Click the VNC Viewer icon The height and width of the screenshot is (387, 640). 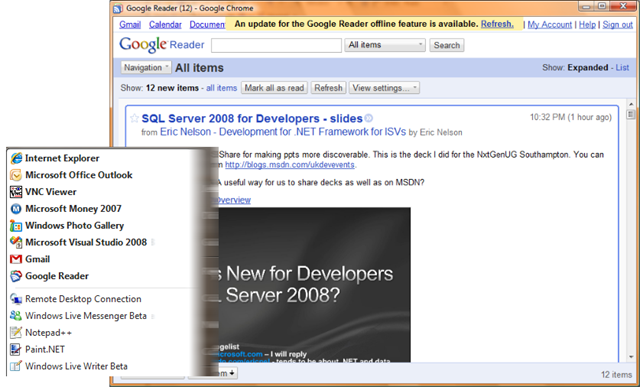tap(16, 192)
